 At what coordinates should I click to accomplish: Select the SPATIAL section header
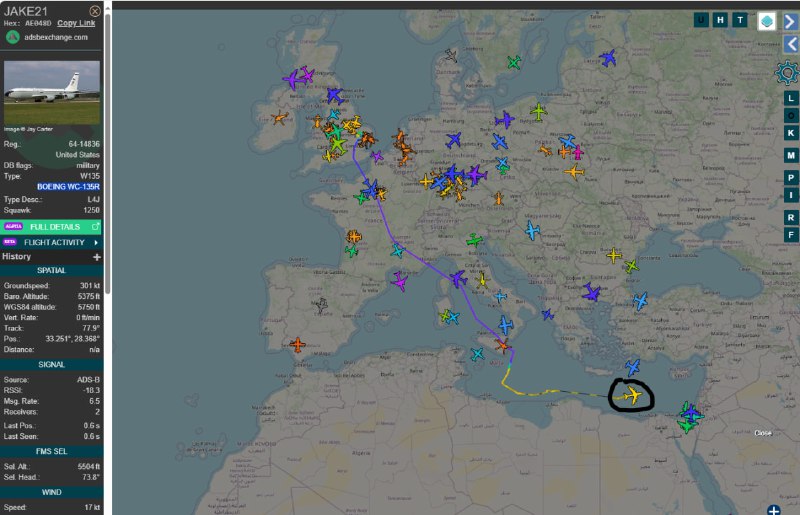tap(52, 271)
